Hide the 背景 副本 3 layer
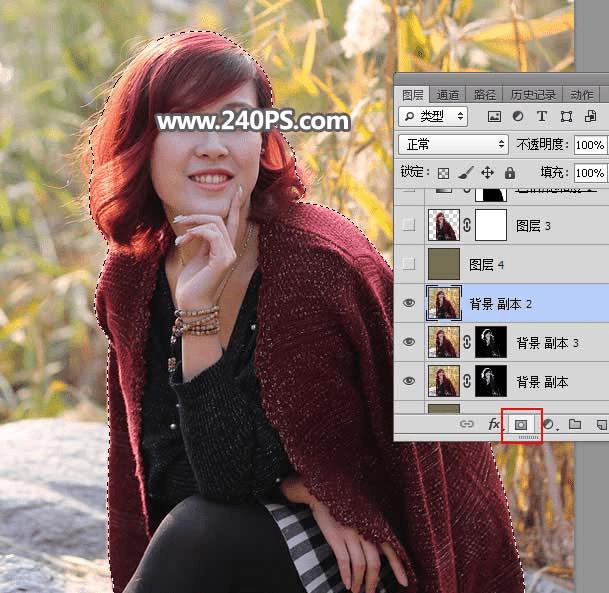Screen dimensions: 609x593 (409, 342)
